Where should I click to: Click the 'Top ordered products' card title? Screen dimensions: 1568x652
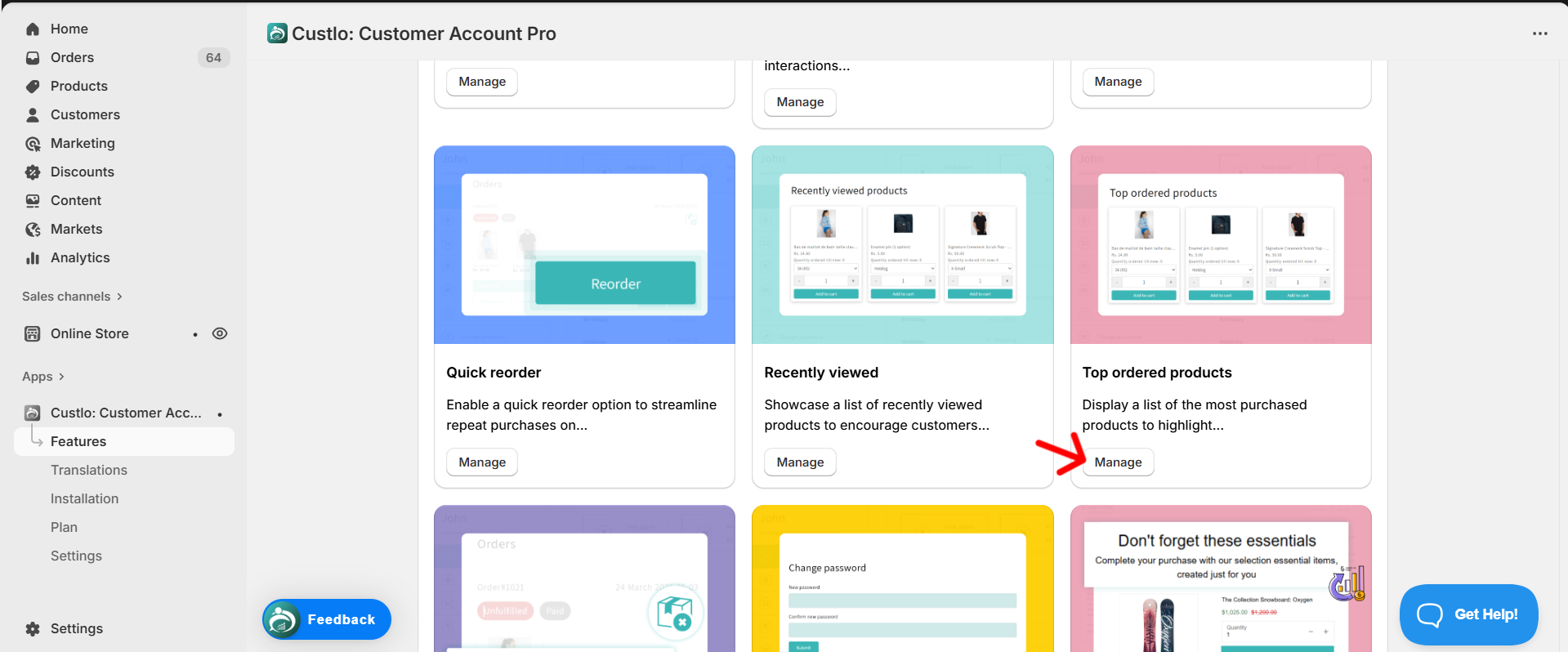[1157, 373]
